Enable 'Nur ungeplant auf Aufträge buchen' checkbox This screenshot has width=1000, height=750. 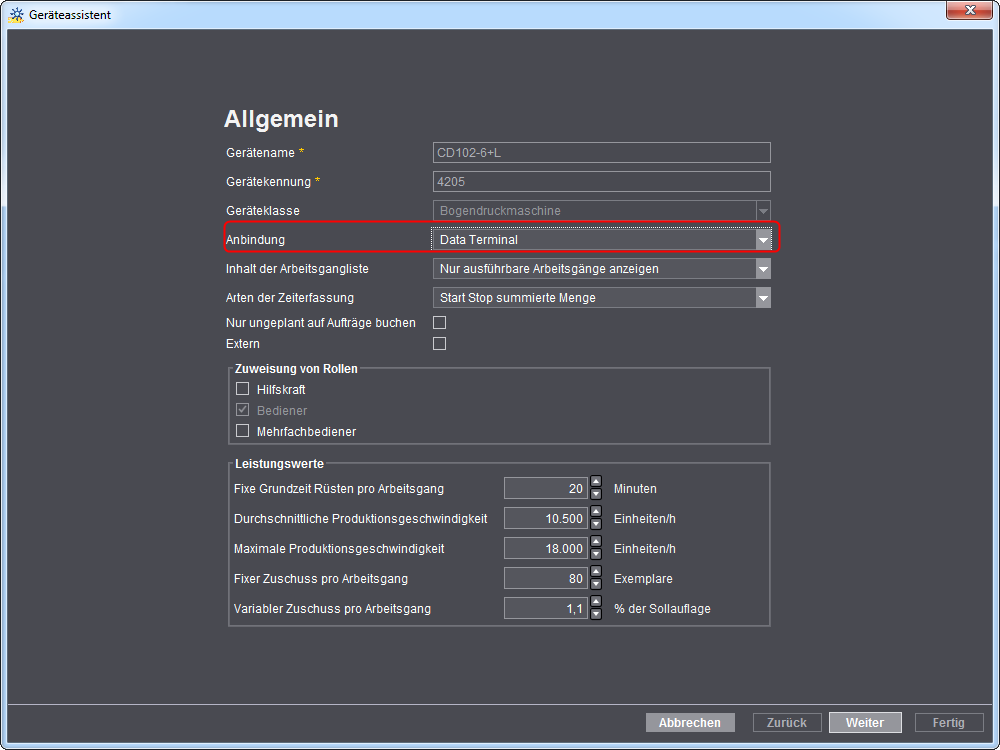click(439, 323)
